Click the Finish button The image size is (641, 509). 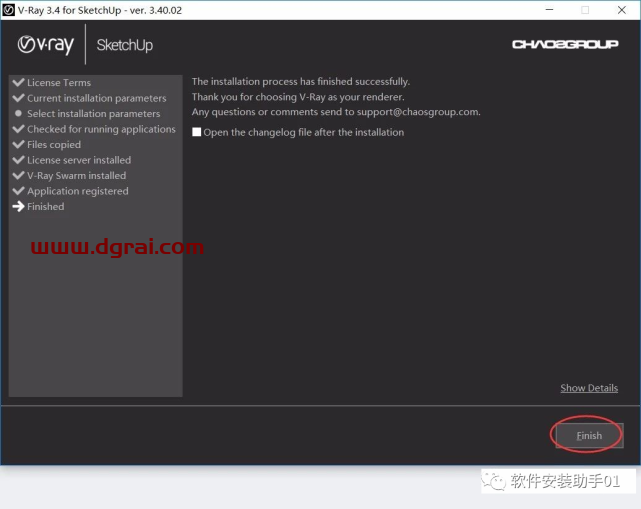tap(589, 435)
